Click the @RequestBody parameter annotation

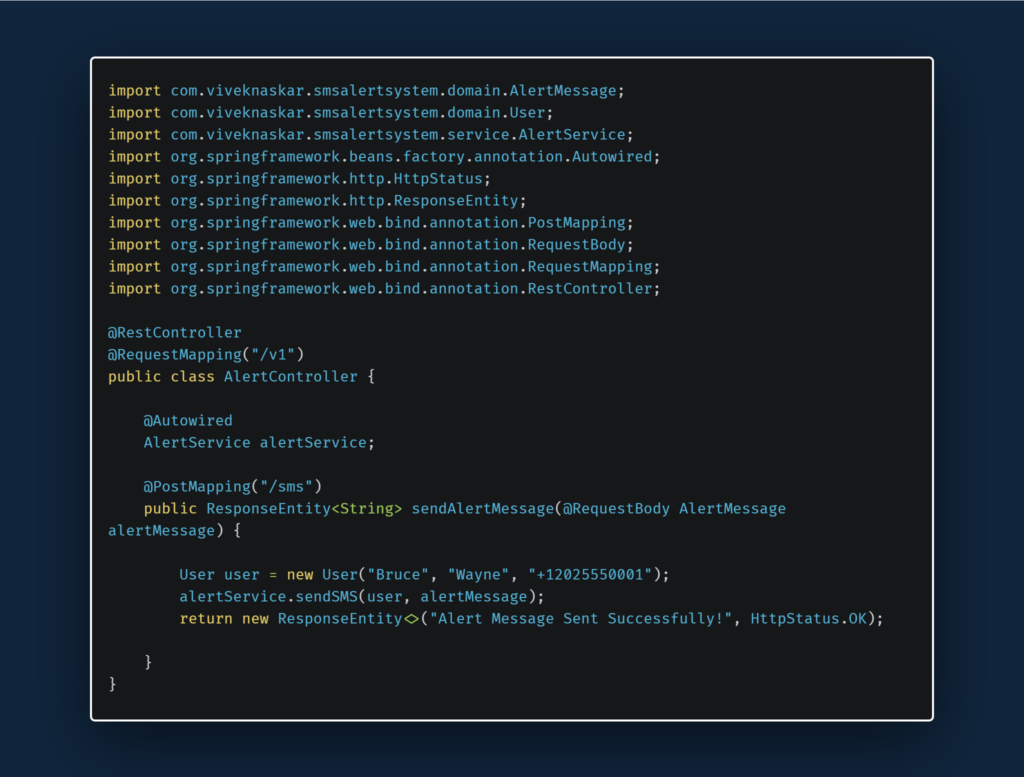(616, 509)
